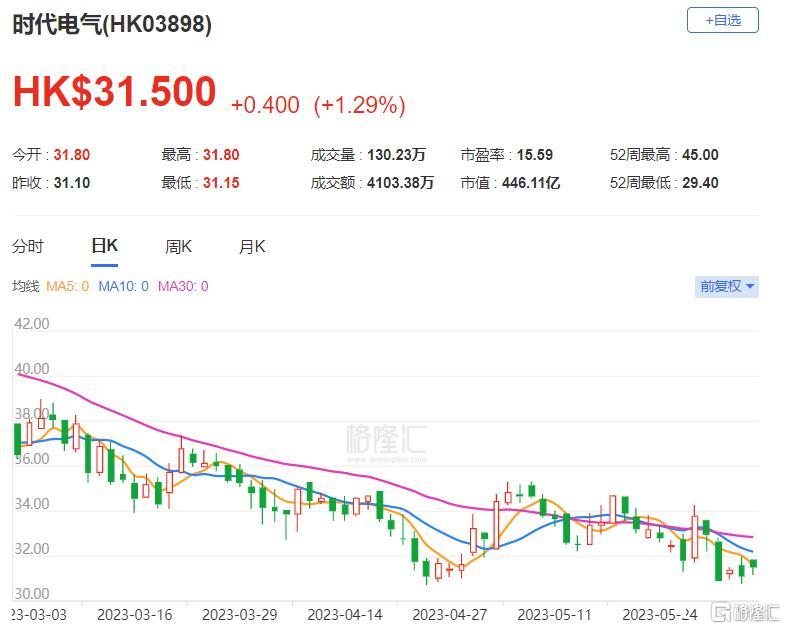The image size is (786, 629).
Task: Click the 52周最高 value 45.00
Action: coord(700,155)
